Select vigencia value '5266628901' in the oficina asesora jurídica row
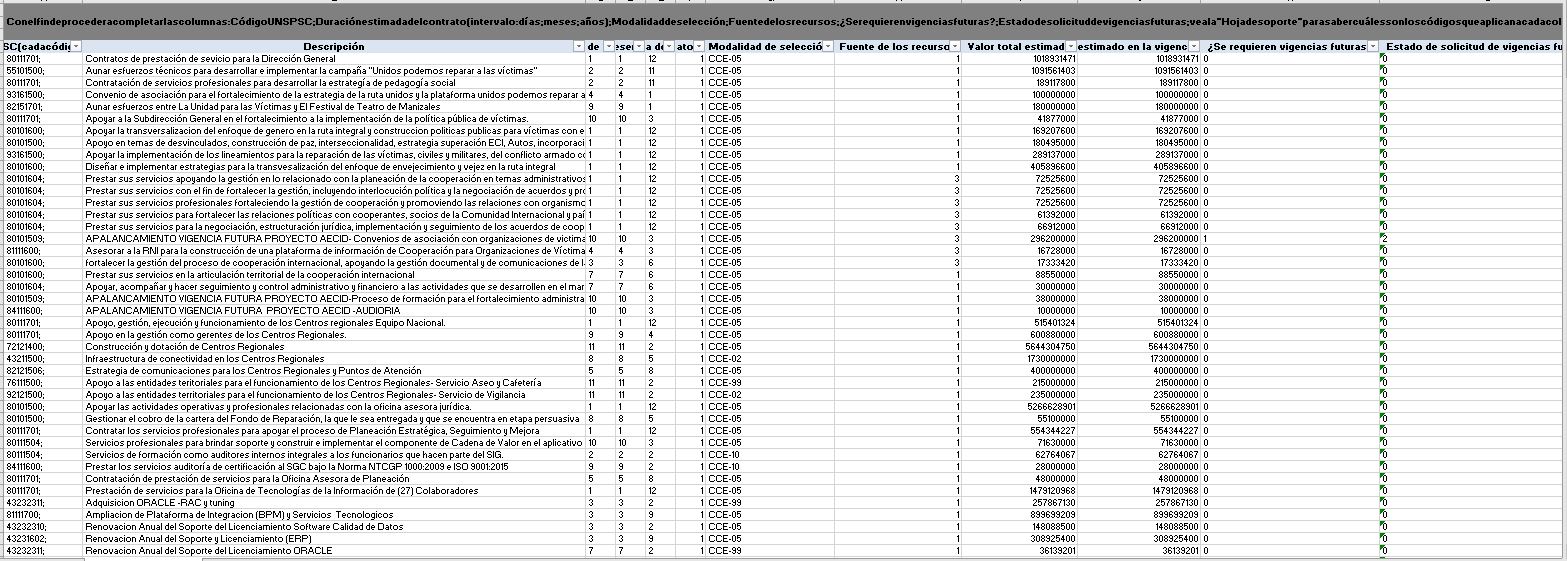Viewport: 1567px width, 561px height. [1140, 407]
